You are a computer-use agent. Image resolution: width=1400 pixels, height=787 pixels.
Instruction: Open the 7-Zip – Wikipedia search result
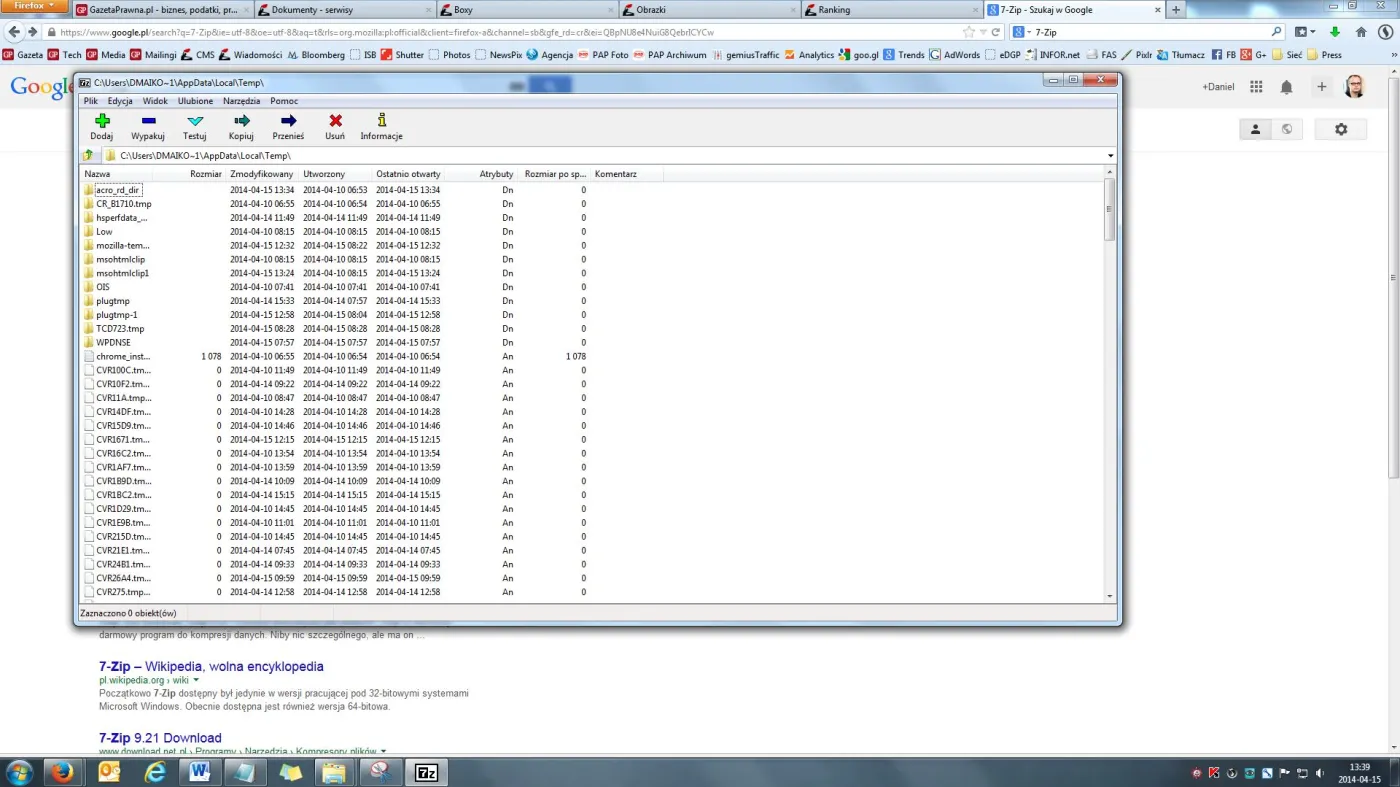(211, 666)
